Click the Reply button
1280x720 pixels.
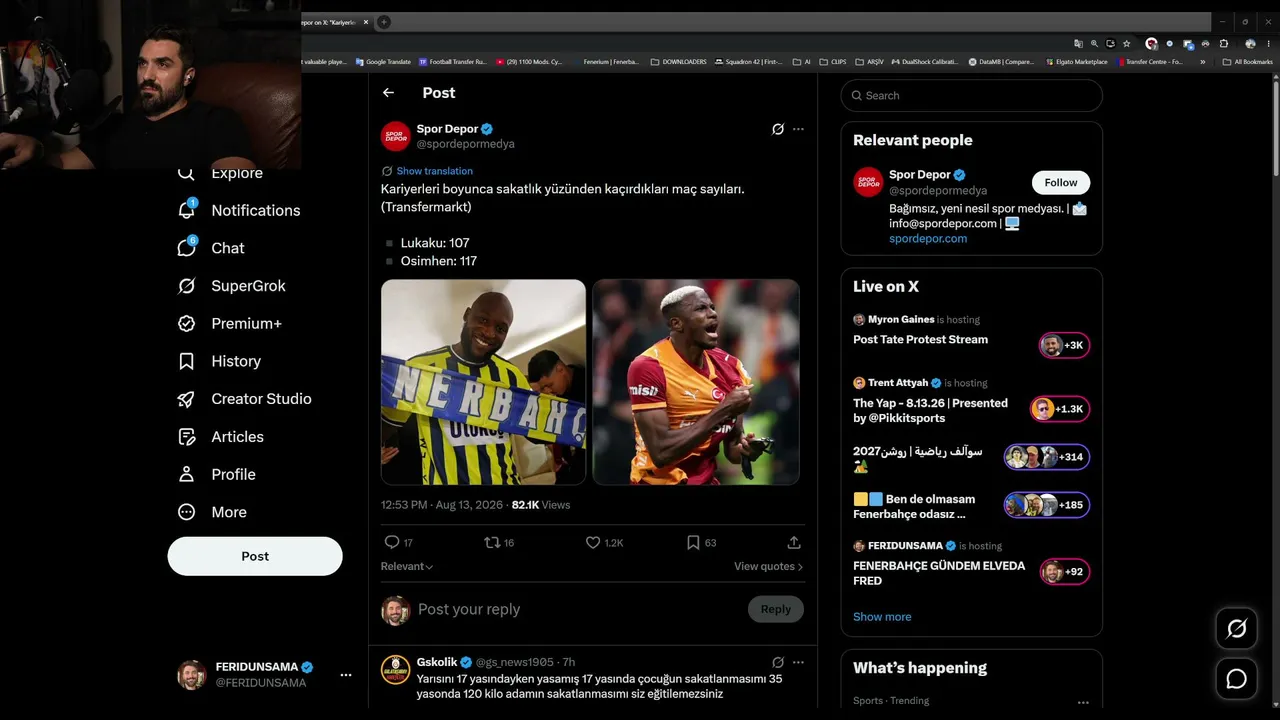tap(775, 609)
